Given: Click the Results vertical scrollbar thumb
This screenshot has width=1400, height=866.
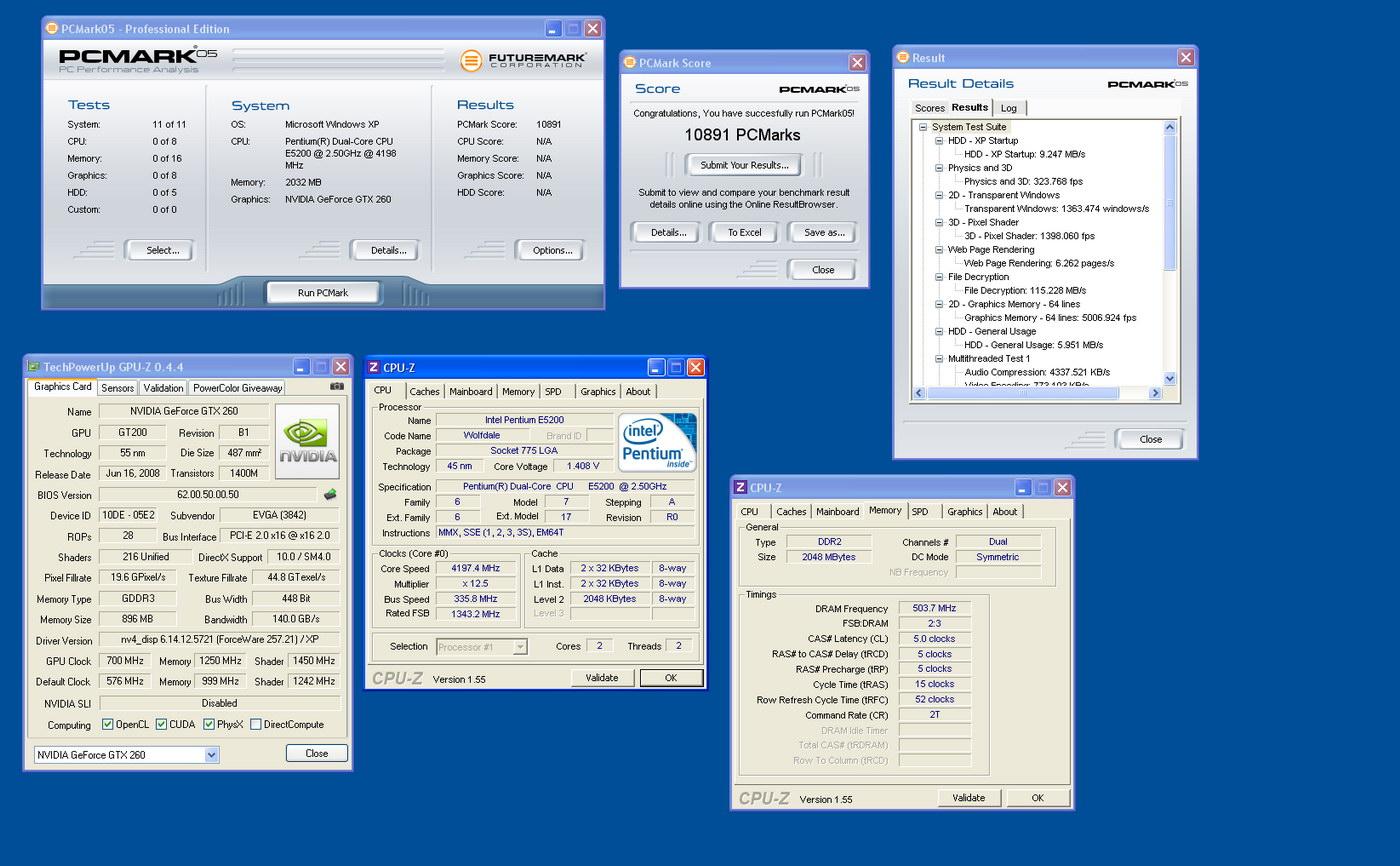Looking at the screenshot, I should click(x=1170, y=204).
